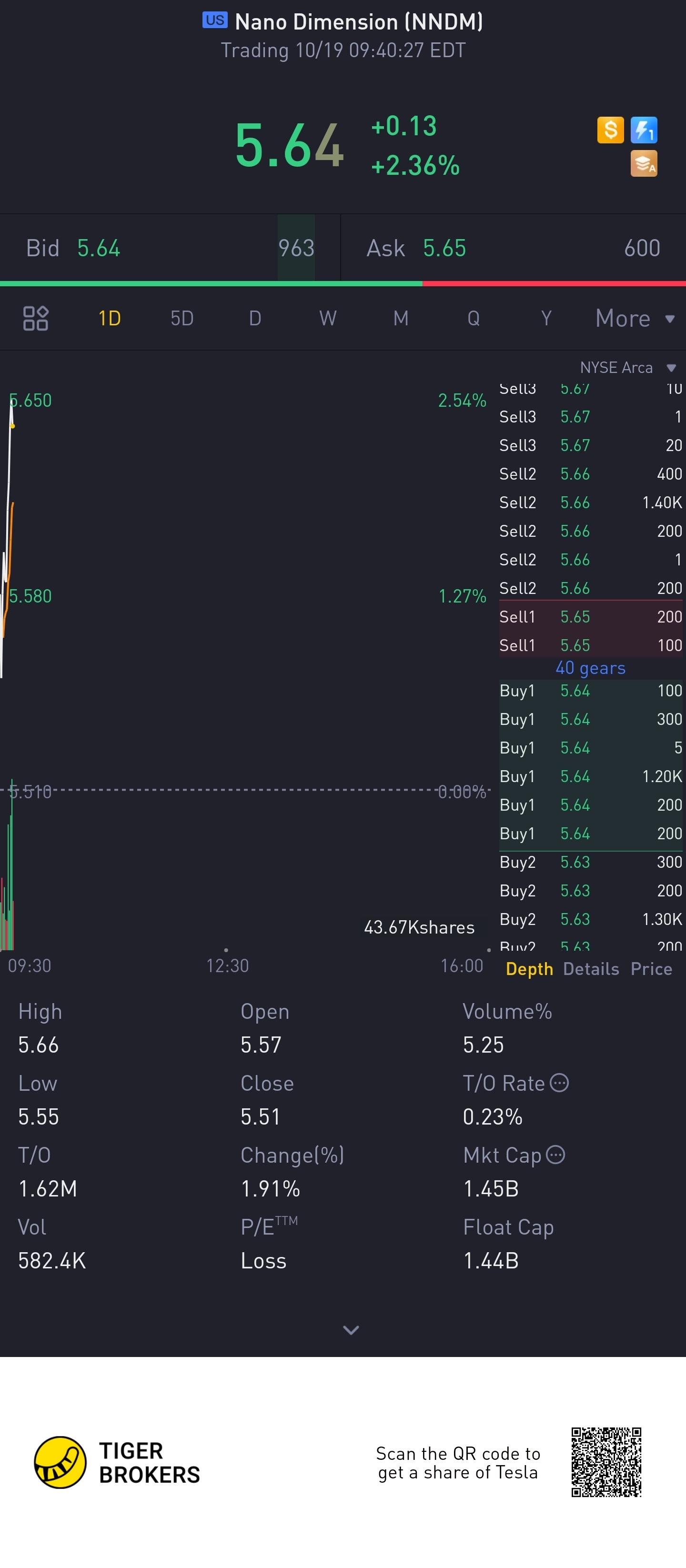Image resolution: width=686 pixels, height=1568 pixels.
Task: Select Sell2 5.66 row with 1.40K
Action: tap(590, 502)
